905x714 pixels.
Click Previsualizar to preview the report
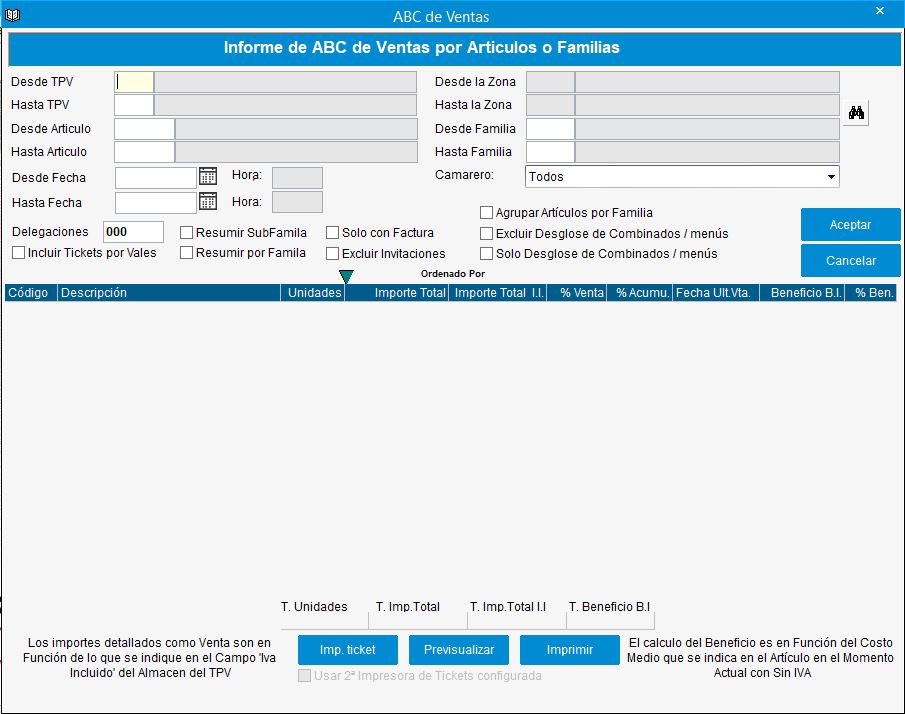click(458, 649)
